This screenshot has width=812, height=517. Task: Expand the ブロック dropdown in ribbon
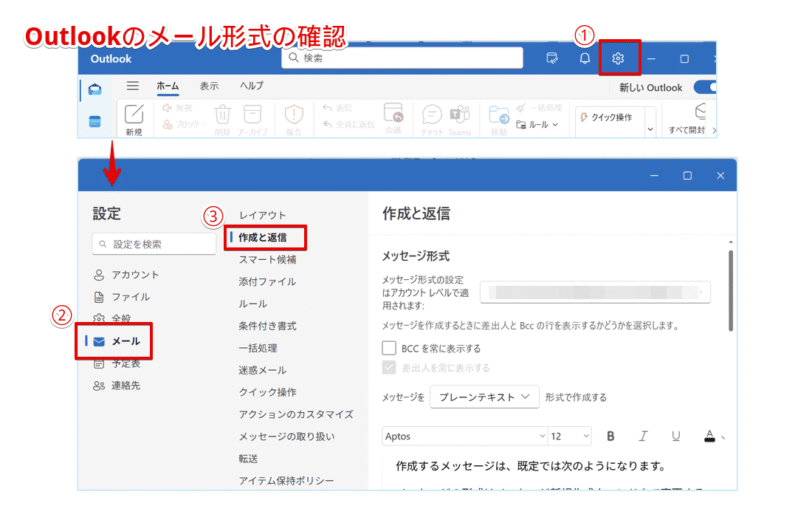click(204, 124)
